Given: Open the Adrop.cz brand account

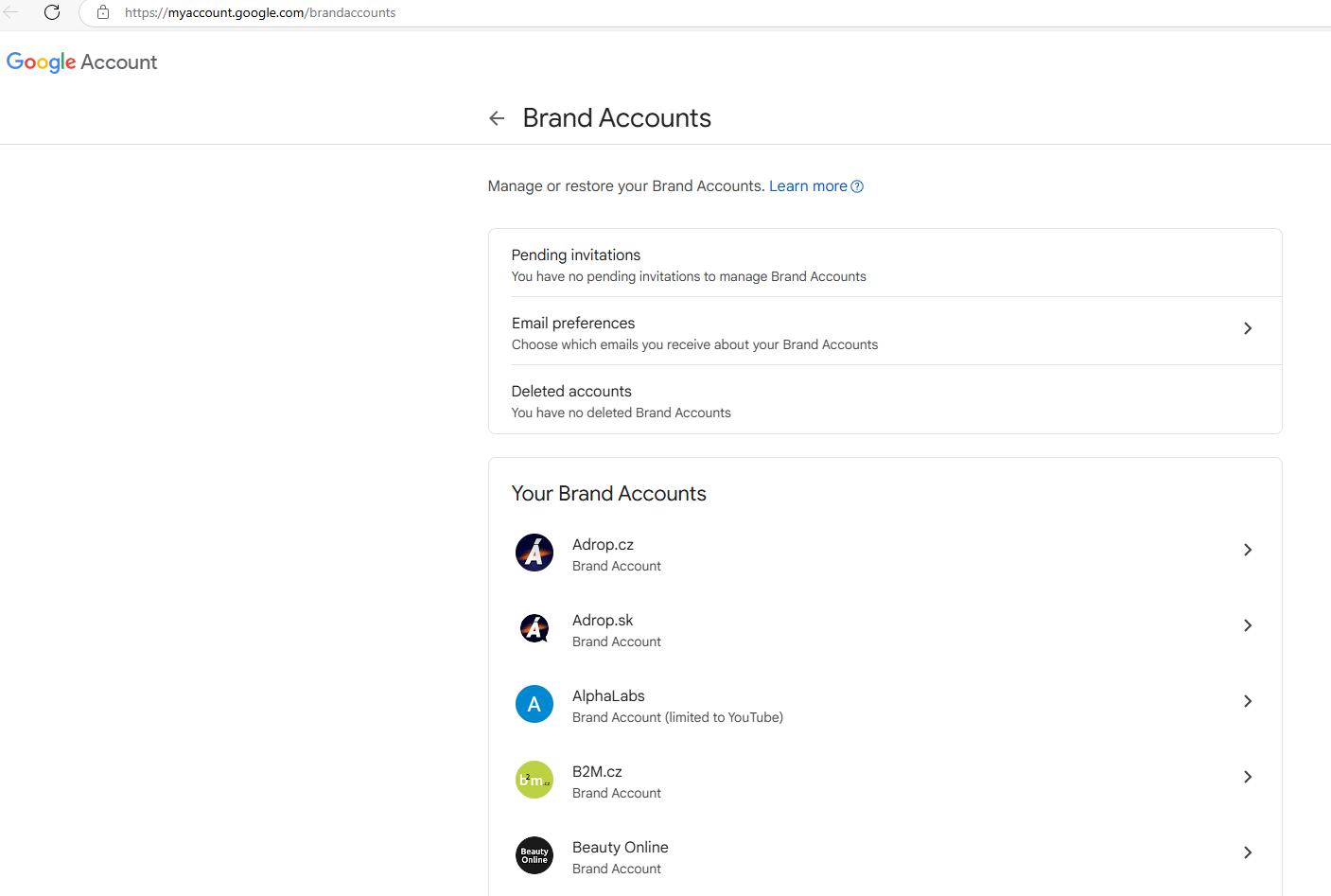Looking at the screenshot, I should point(885,553).
